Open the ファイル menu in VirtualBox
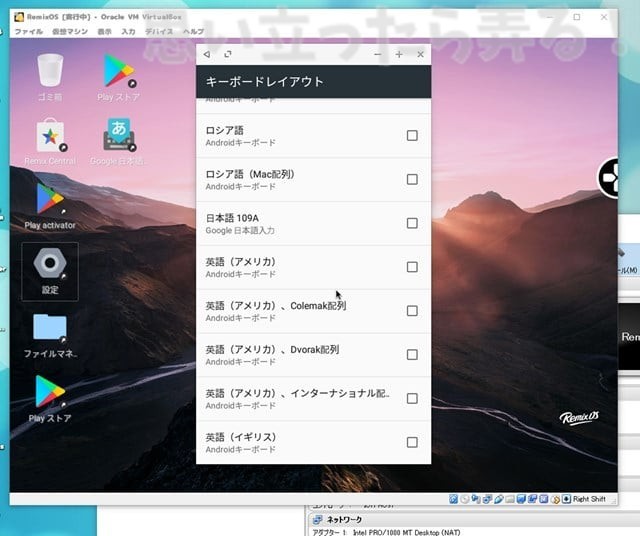 29,31
